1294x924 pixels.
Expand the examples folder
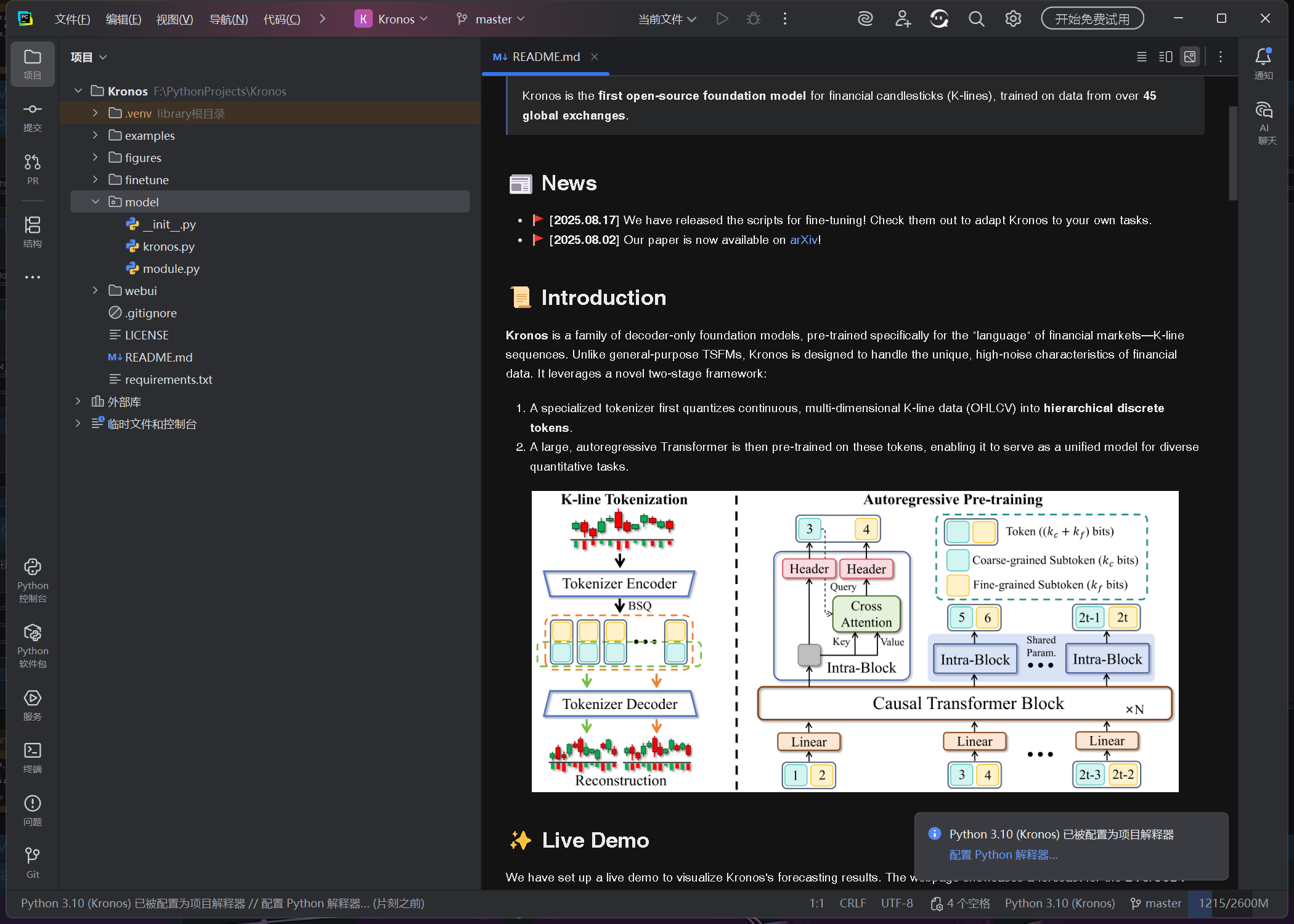(x=95, y=135)
